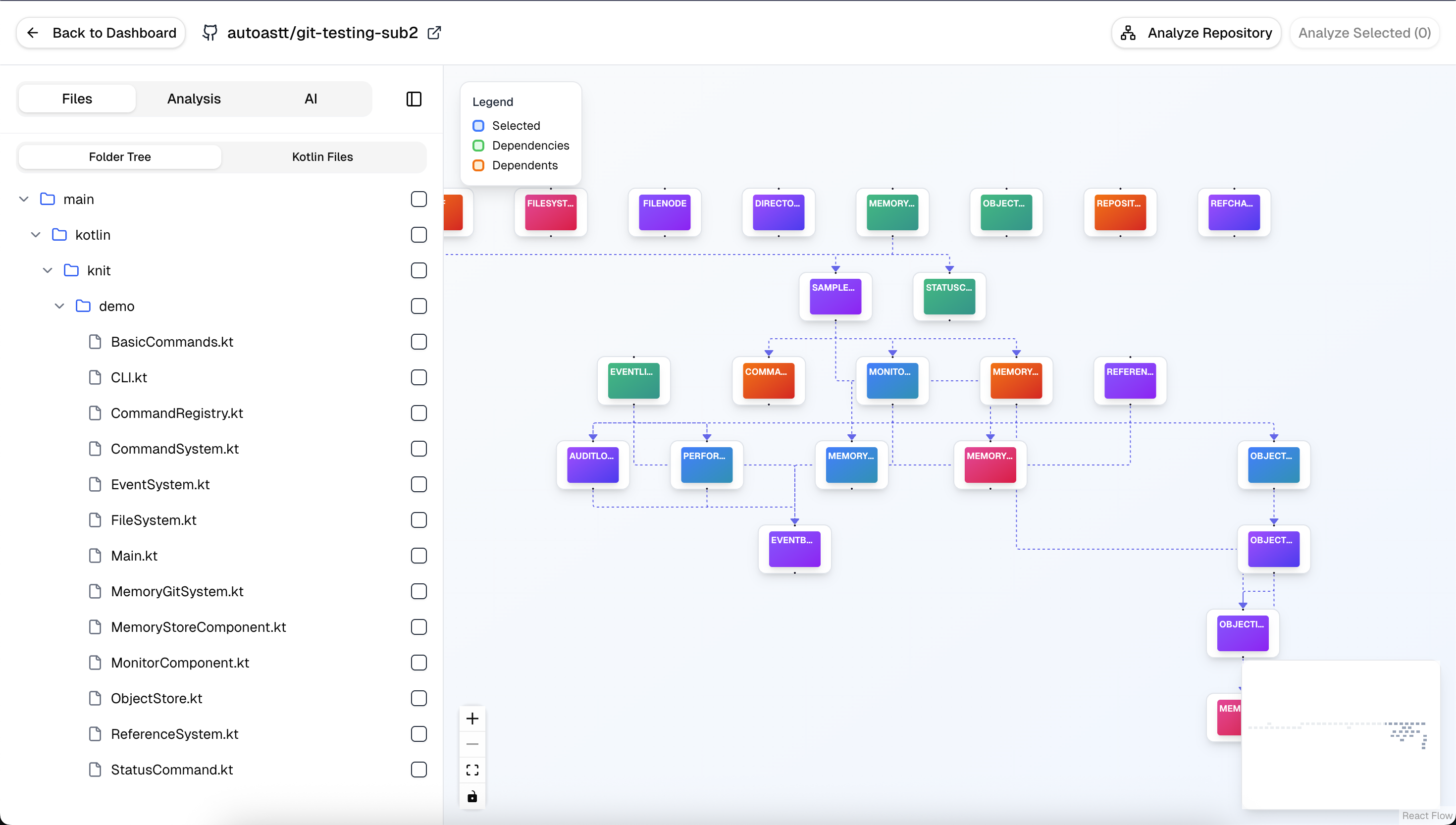
Task: Click the blue Selected legend swatch
Action: tap(478, 126)
